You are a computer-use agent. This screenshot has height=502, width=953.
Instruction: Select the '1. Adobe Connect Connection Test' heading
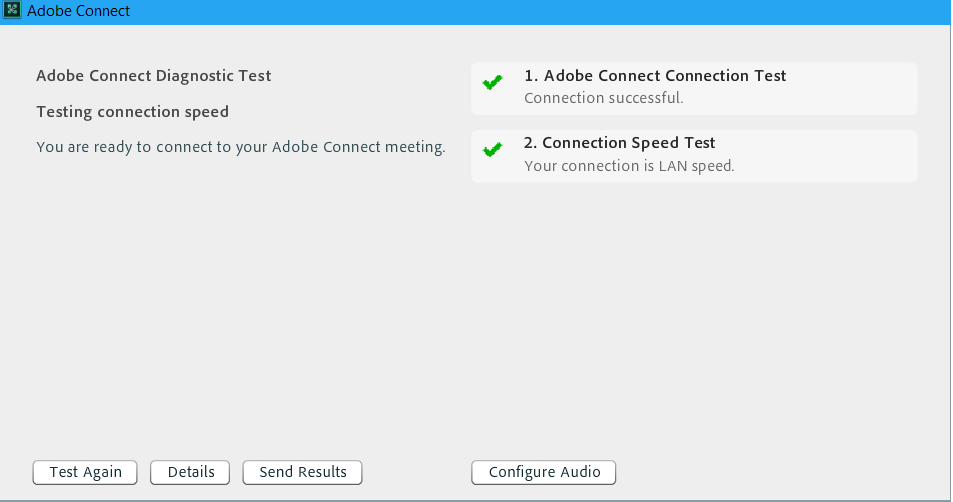click(655, 75)
